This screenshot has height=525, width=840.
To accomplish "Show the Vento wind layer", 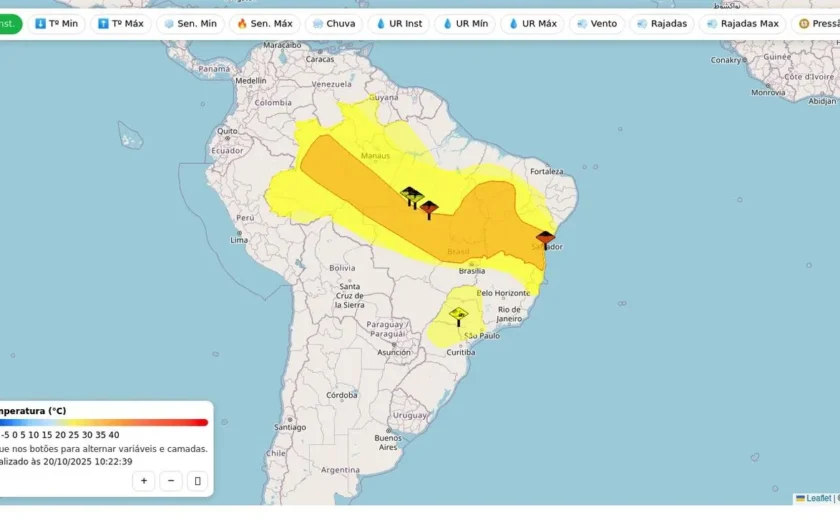I will (x=597, y=24).
